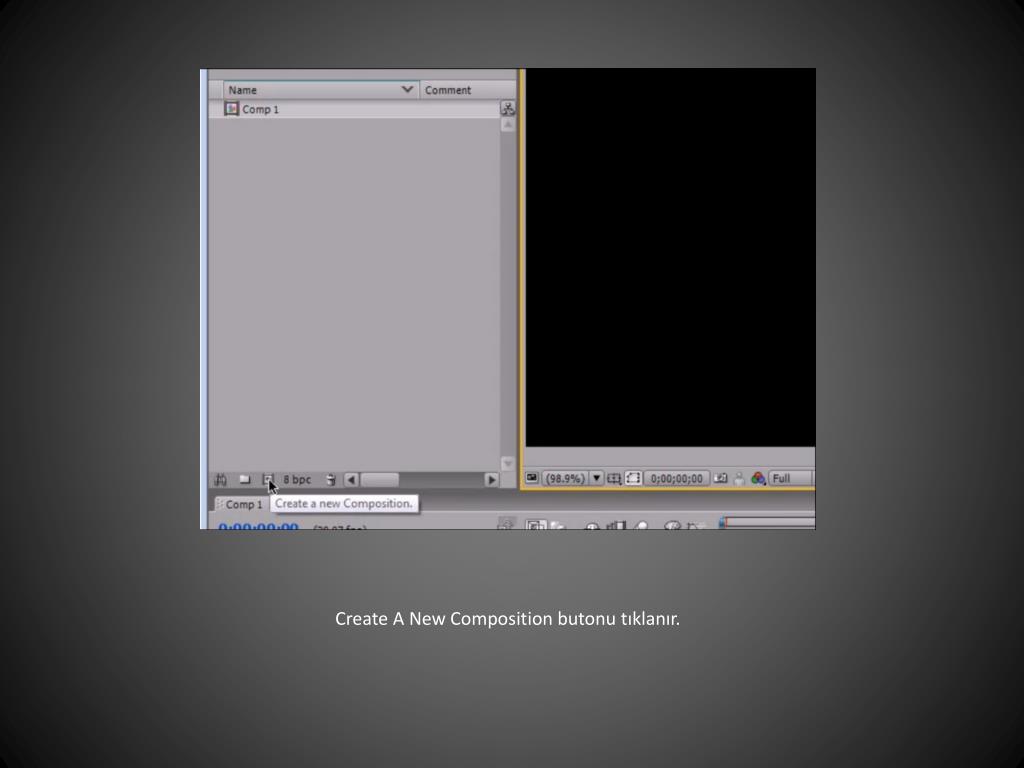Click the Project panel scroll-right arrow

tap(492, 480)
